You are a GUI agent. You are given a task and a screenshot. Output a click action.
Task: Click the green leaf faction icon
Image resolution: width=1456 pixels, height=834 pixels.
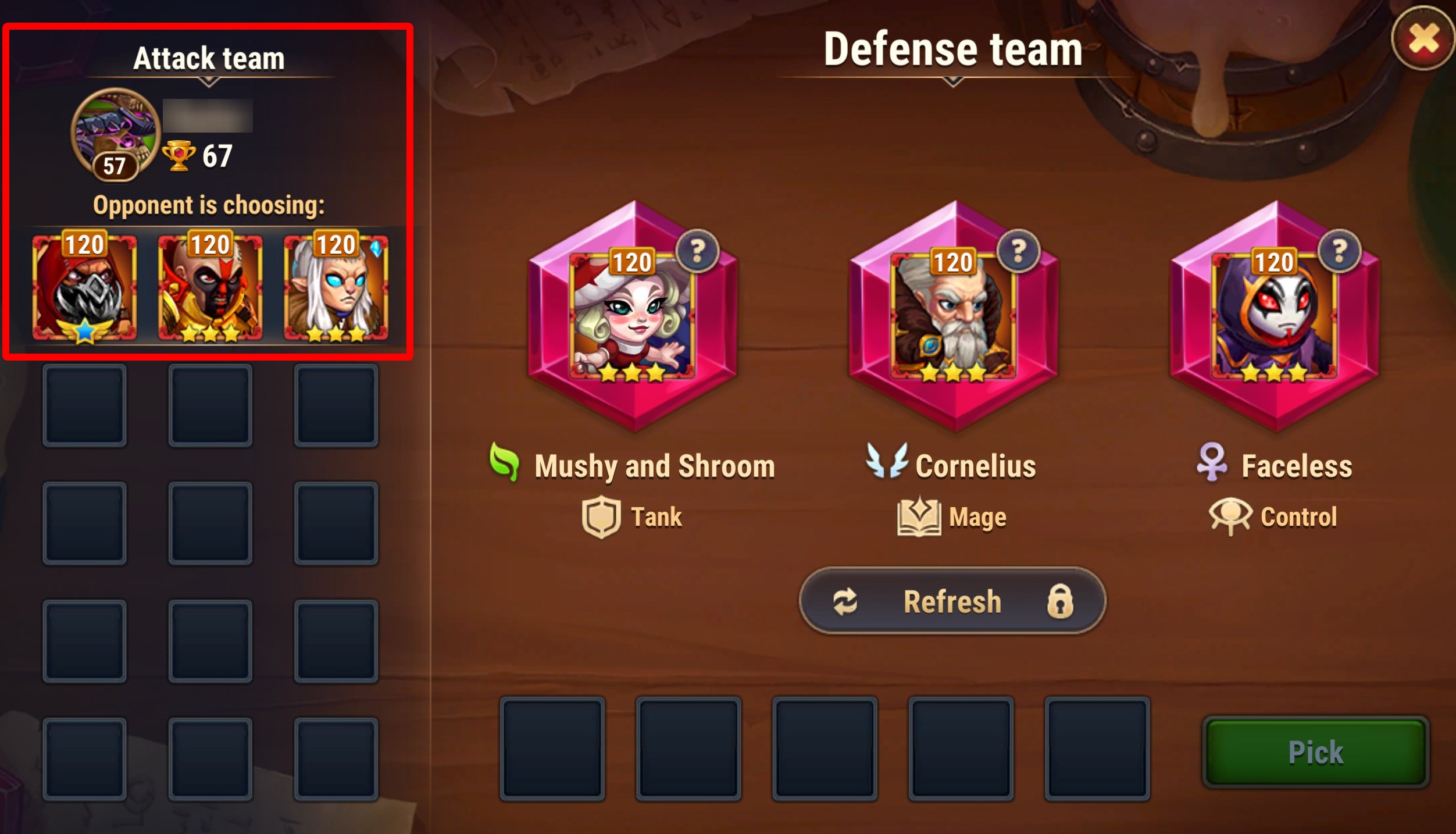tap(504, 462)
